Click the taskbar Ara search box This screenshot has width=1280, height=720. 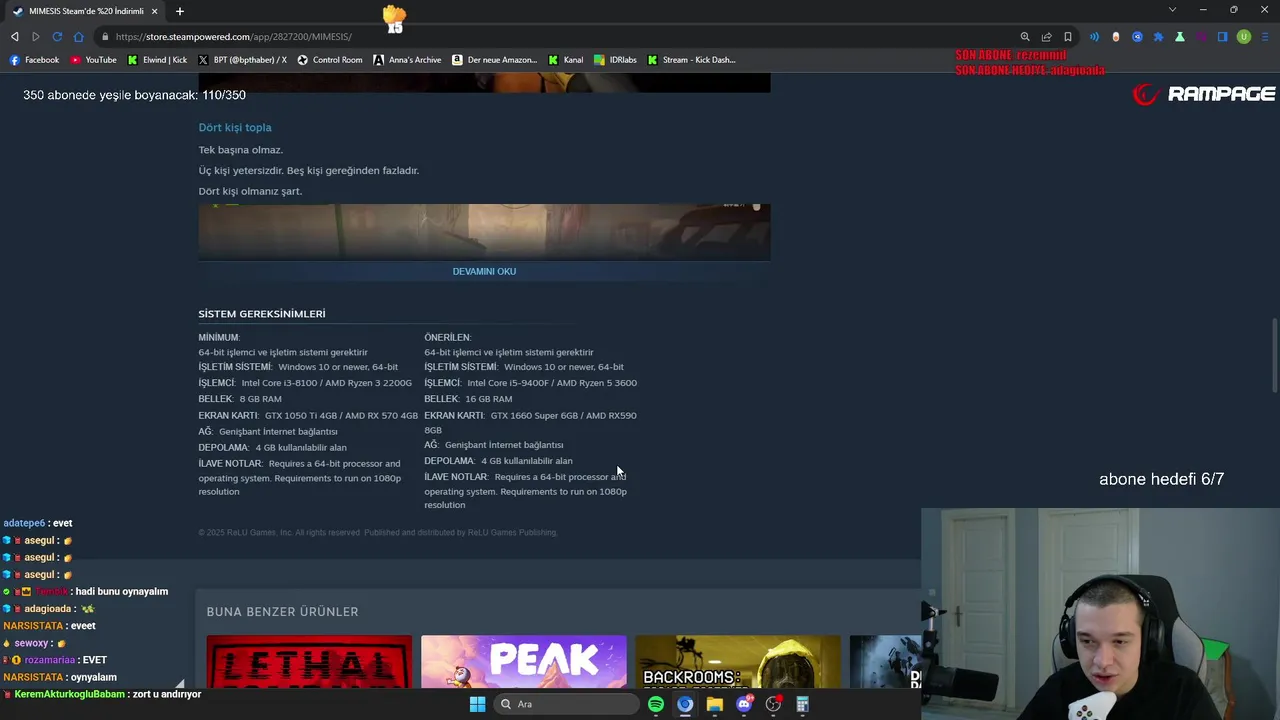pos(568,704)
